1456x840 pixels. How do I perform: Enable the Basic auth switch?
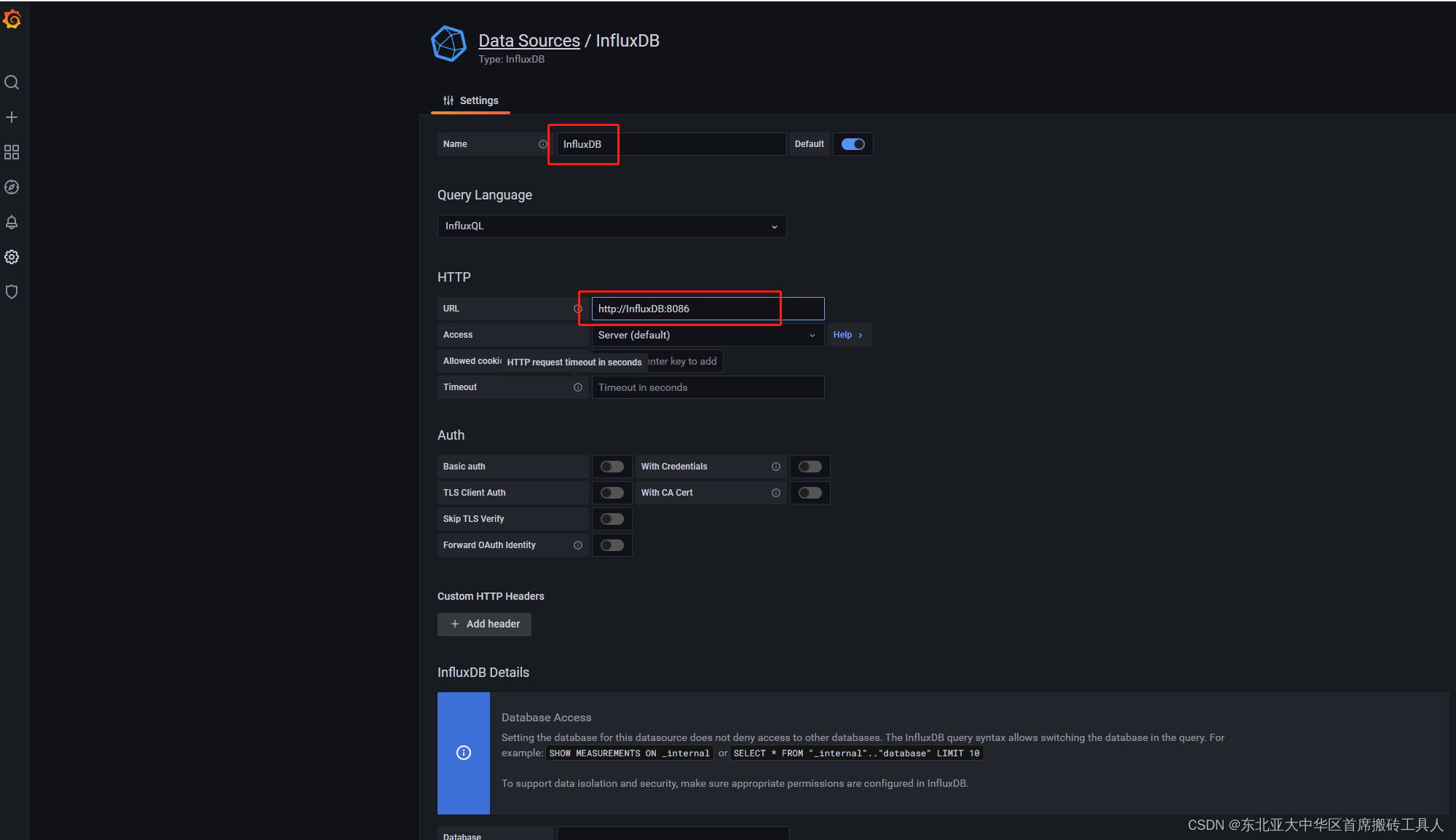pos(612,467)
